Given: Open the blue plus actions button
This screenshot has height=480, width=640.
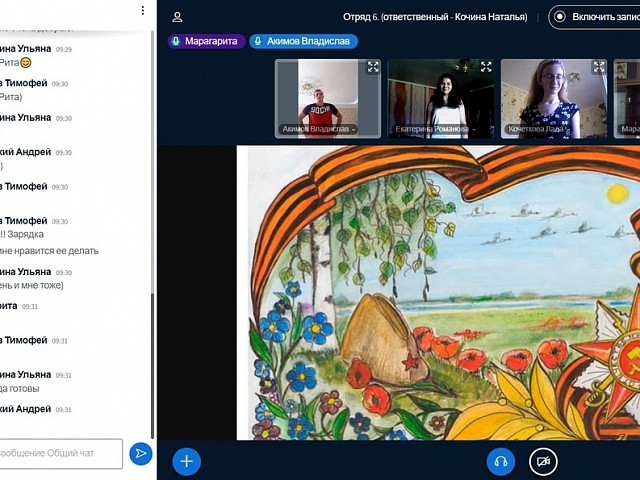Looking at the screenshot, I should point(187,462).
